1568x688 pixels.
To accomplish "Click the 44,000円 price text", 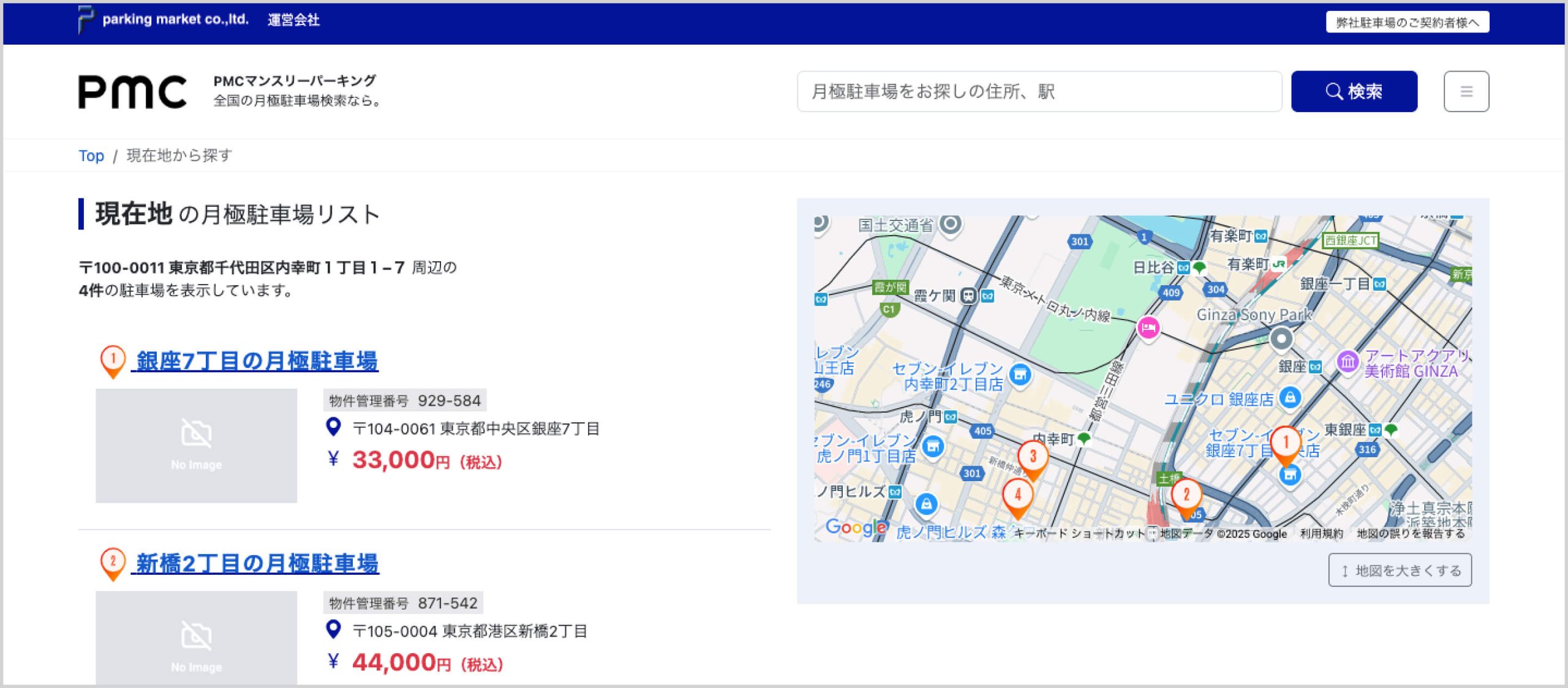I will (x=428, y=663).
